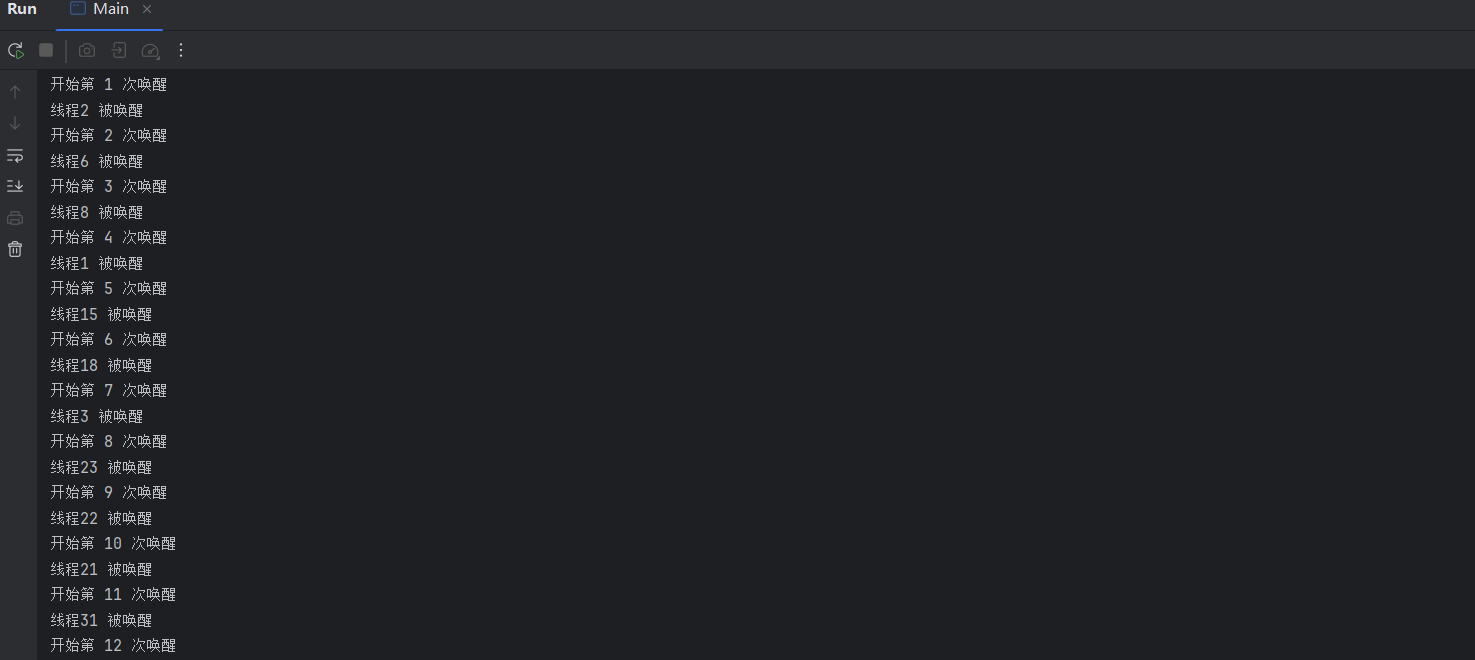Click the output line '线程23 被唤醒'
Image resolution: width=1475 pixels, height=660 pixels.
pyautogui.click(x=101, y=467)
